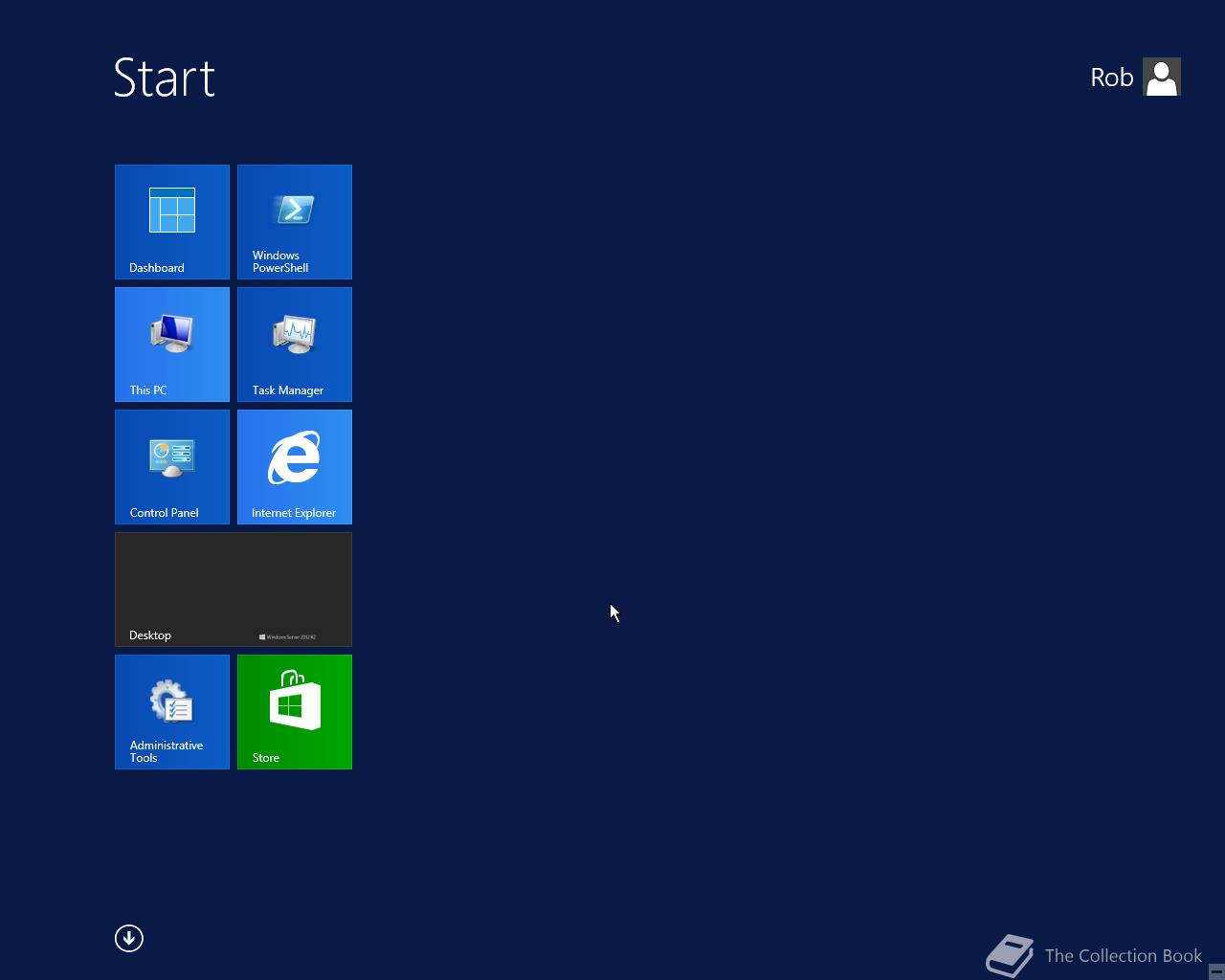The width and height of the screenshot is (1225, 980).
Task: Show all apps with down arrow
Action: (129, 938)
